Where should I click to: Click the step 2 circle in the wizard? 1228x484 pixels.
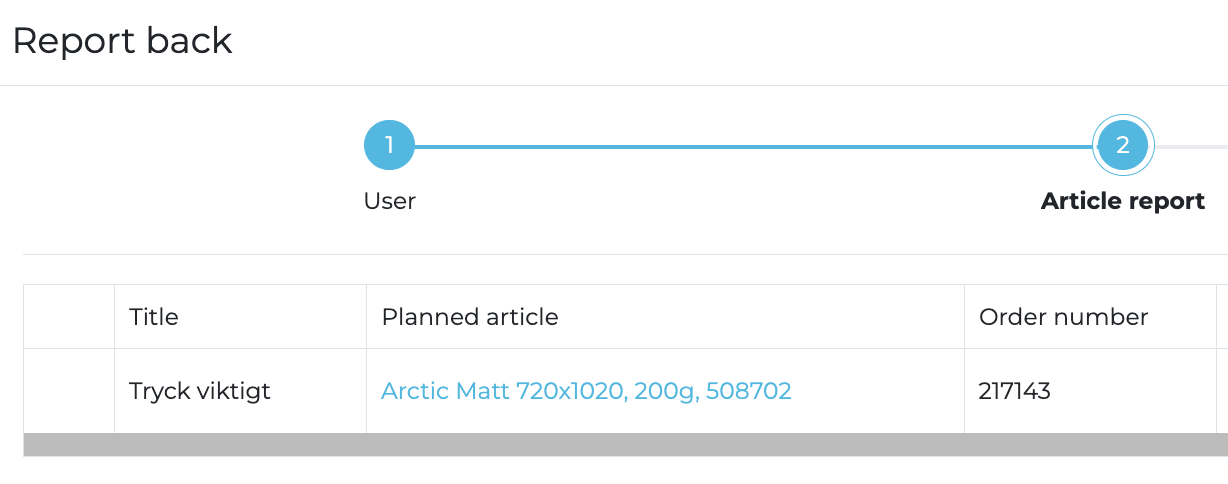[1123, 146]
